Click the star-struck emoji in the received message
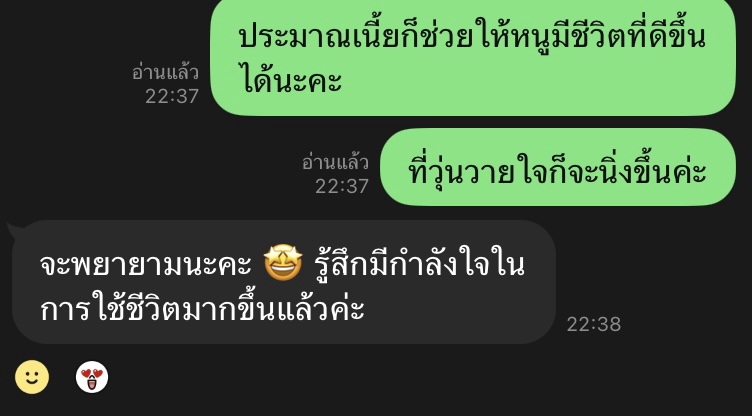This screenshot has height=416, width=752. (x=283, y=263)
